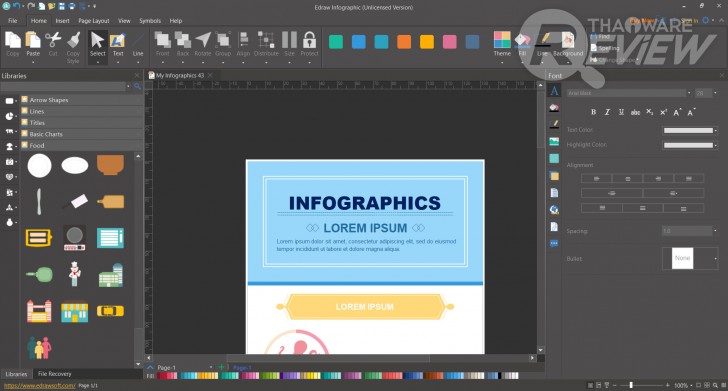The image size is (728, 391).
Task: Switch to the Insert tab
Action: pyautogui.click(x=62, y=21)
